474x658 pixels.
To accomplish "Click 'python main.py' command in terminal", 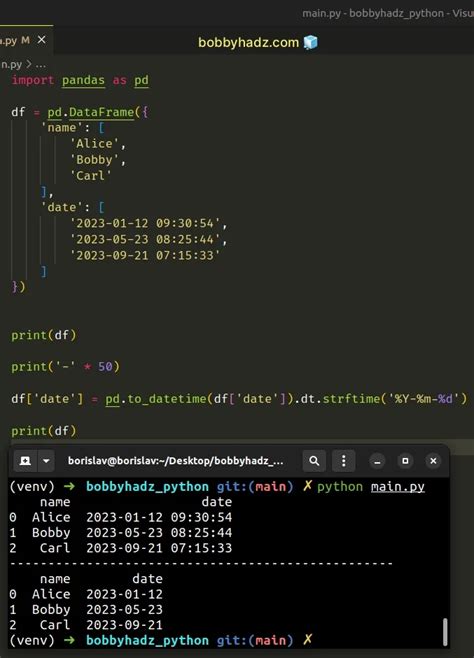I will pos(371,487).
